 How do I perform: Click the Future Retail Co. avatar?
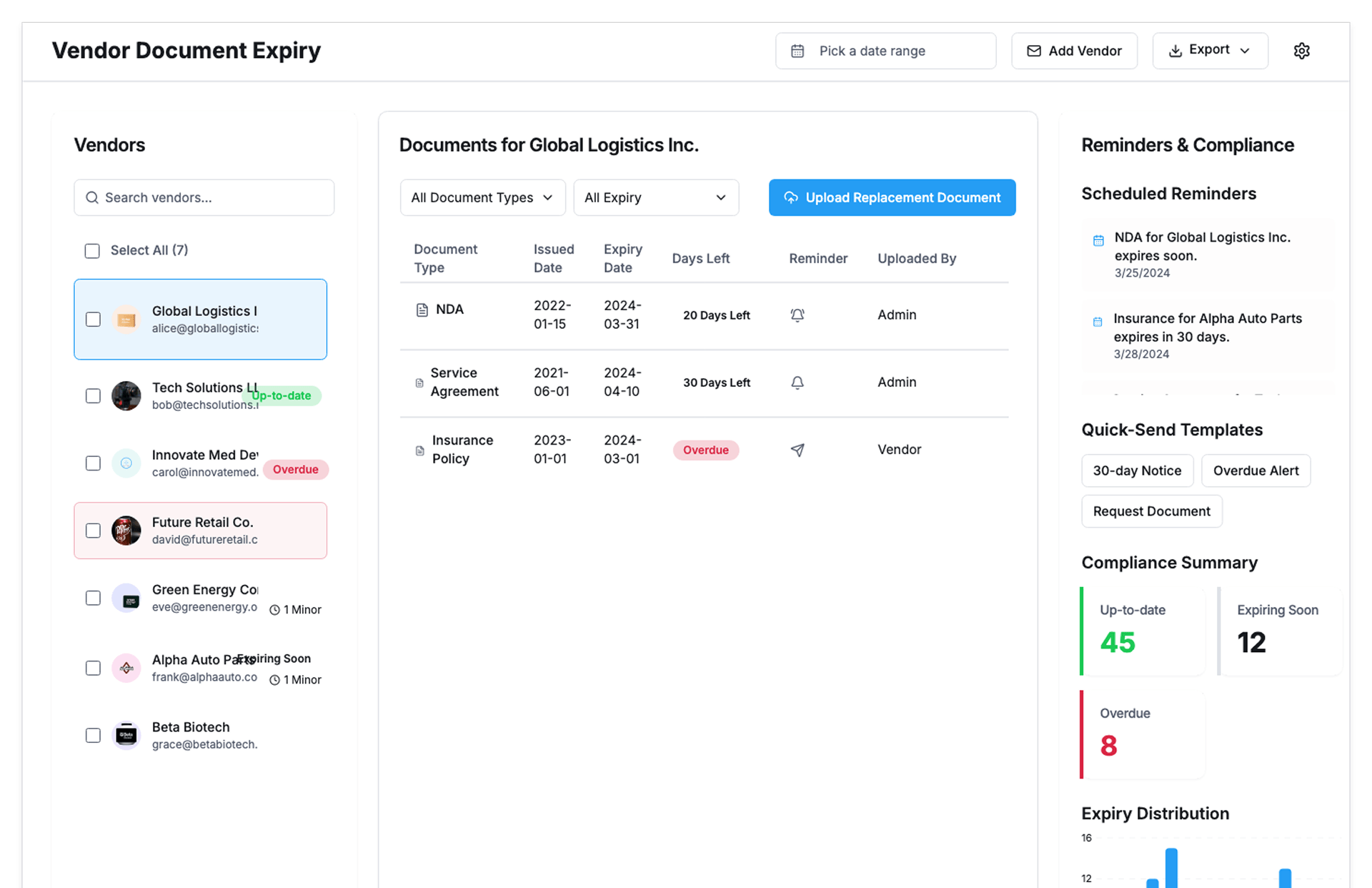coord(126,531)
